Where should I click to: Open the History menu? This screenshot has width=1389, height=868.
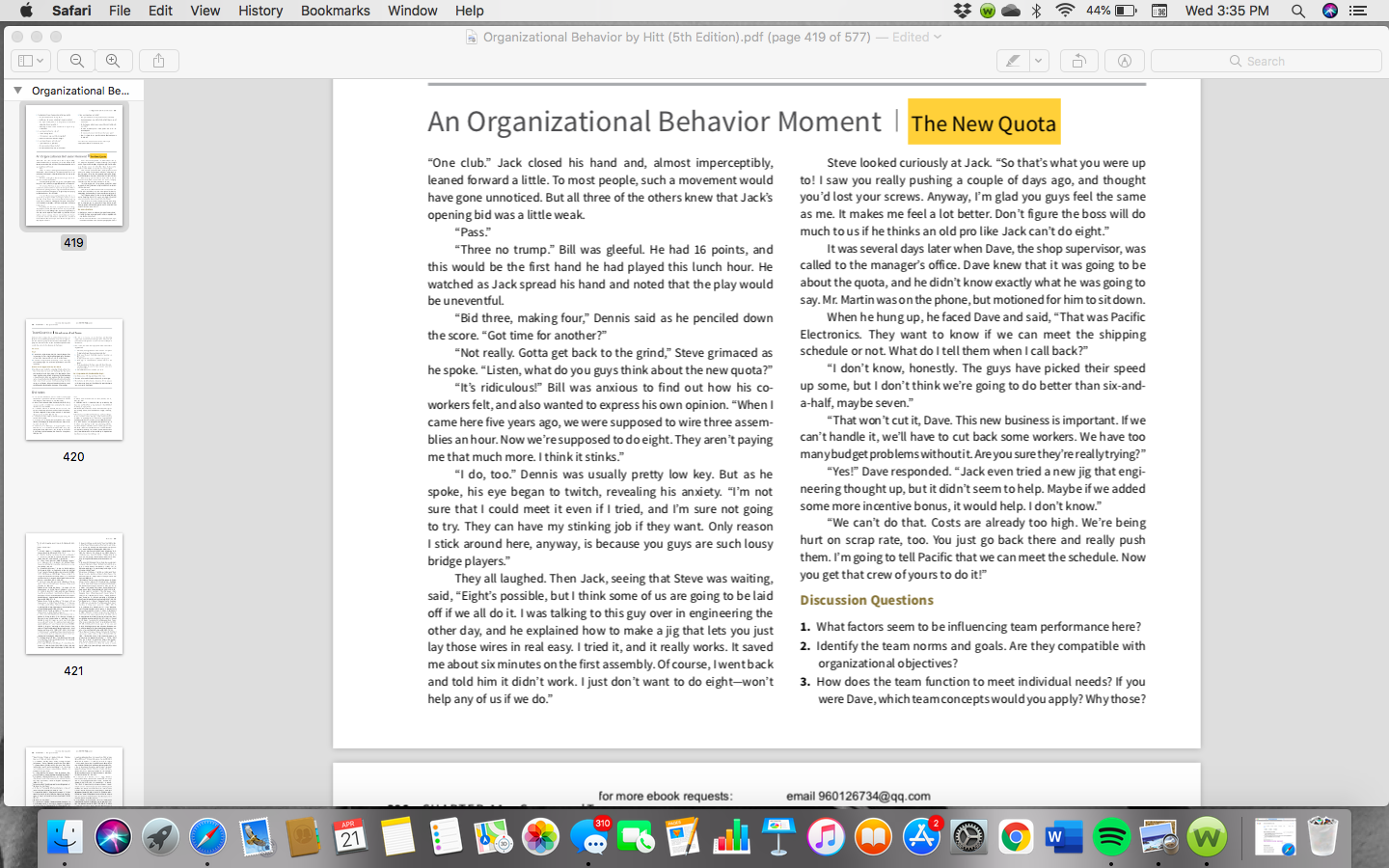260,11
